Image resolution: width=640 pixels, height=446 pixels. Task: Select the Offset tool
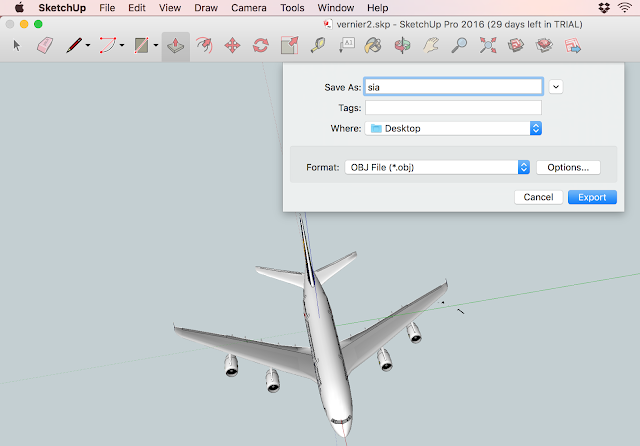pyautogui.click(x=204, y=45)
